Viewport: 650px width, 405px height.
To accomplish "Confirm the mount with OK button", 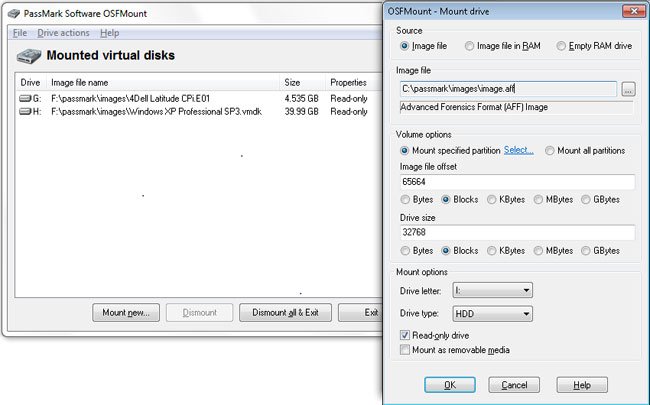I will [x=450, y=385].
